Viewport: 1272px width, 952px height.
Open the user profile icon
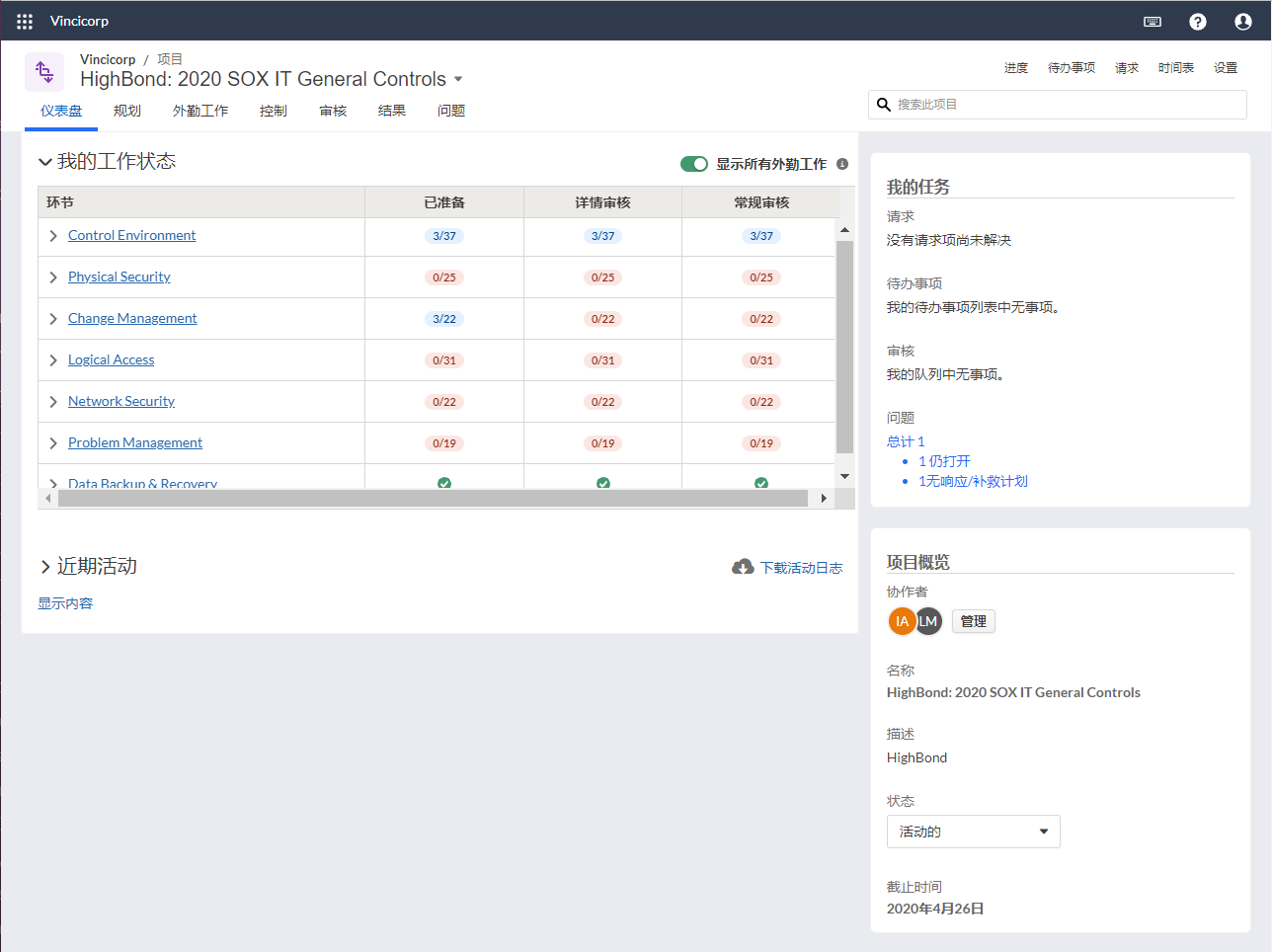(1243, 21)
